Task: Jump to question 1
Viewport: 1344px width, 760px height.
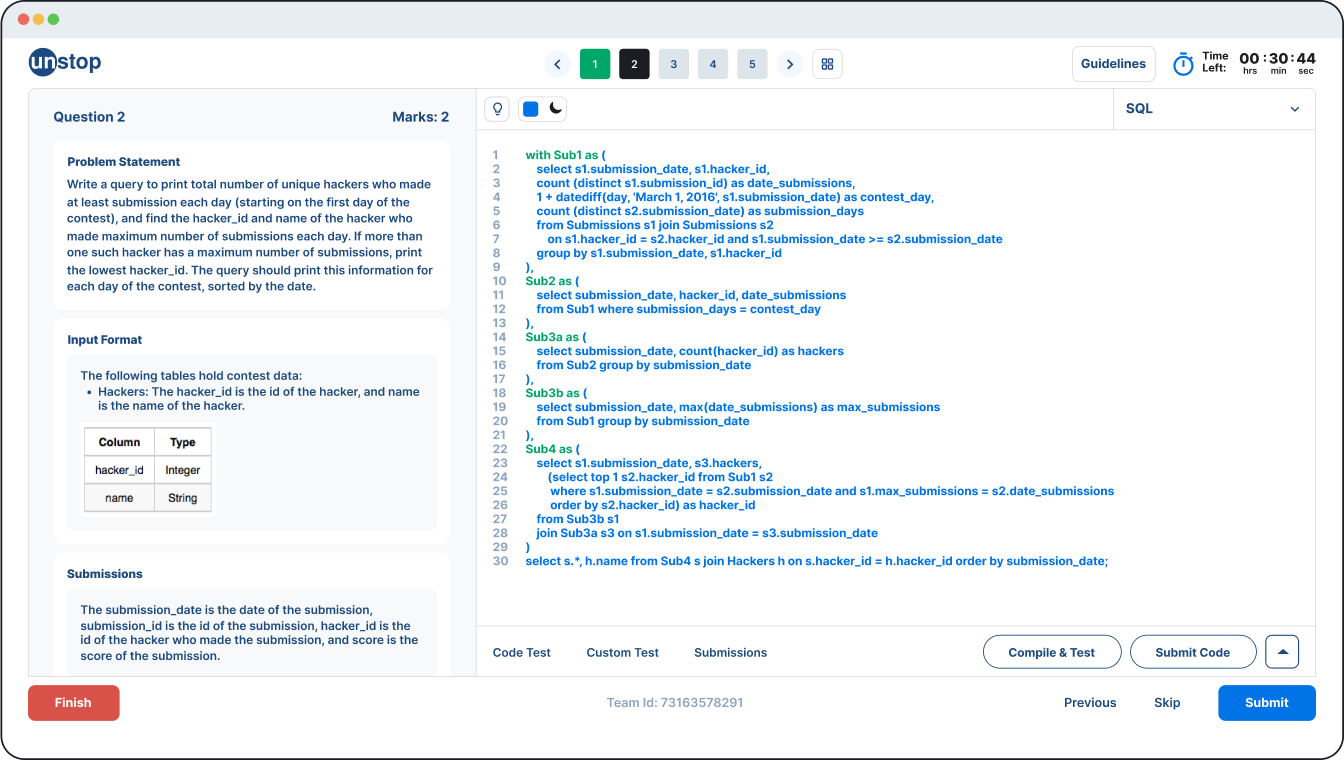Action: 595,64
